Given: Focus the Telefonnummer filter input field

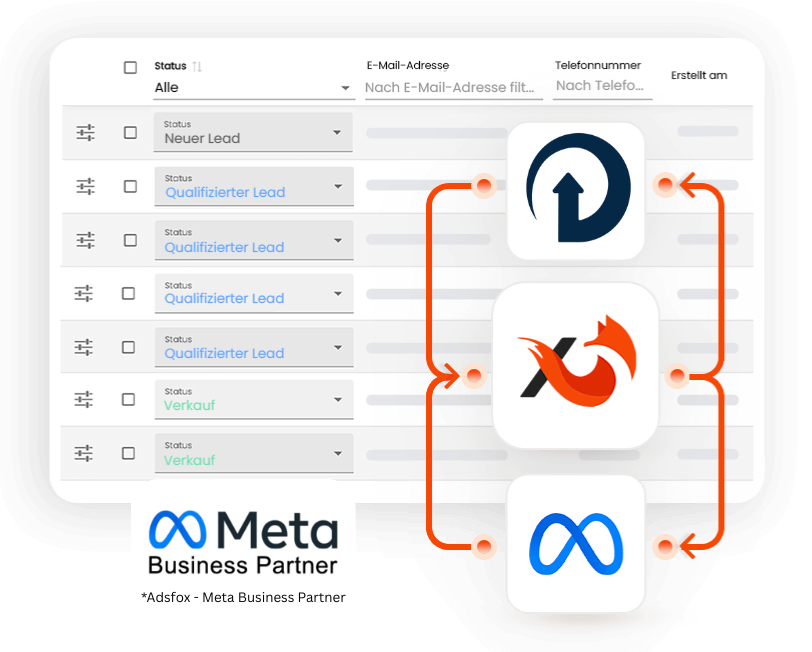Looking at the screenshot, I should 602,86.
